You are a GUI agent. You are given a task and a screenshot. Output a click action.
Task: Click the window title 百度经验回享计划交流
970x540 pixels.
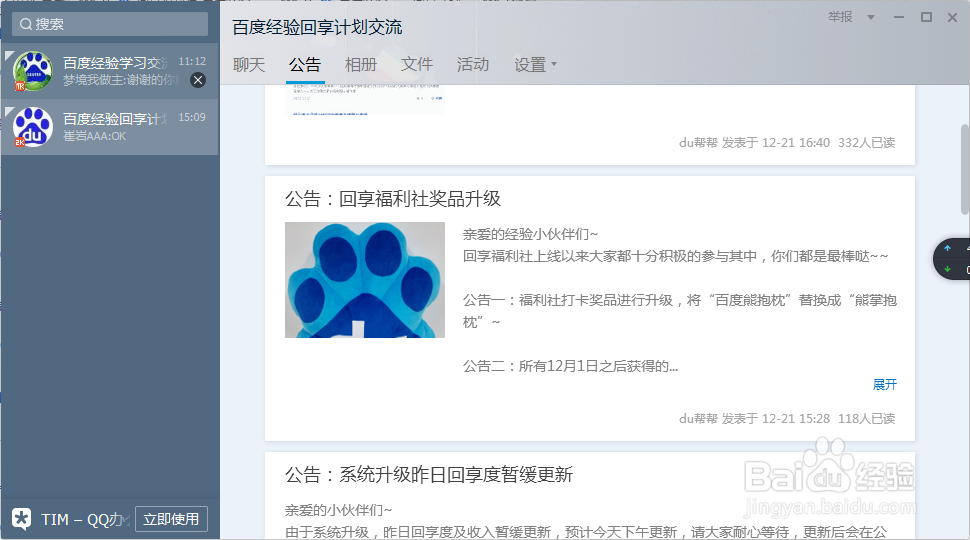(x=317, y=27)
